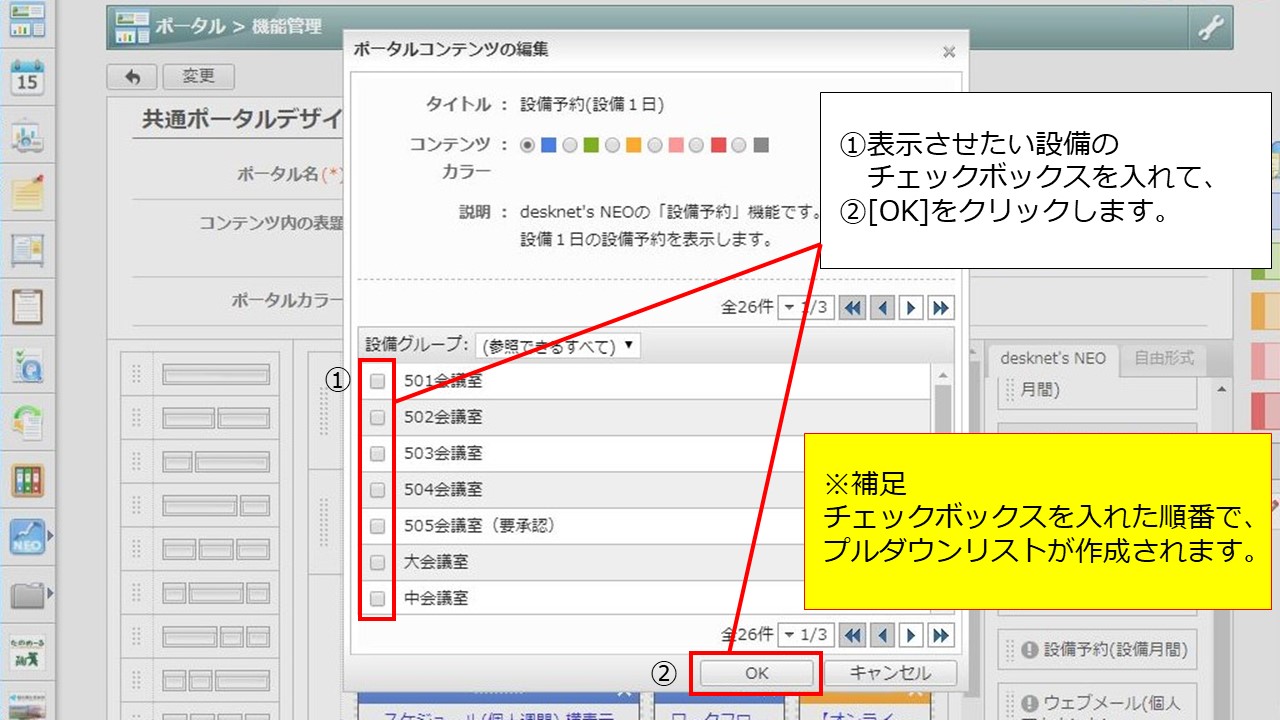Open the bottom 1/3 page selector dropdown
The image size is (1280, 720).
pos(804,635)
